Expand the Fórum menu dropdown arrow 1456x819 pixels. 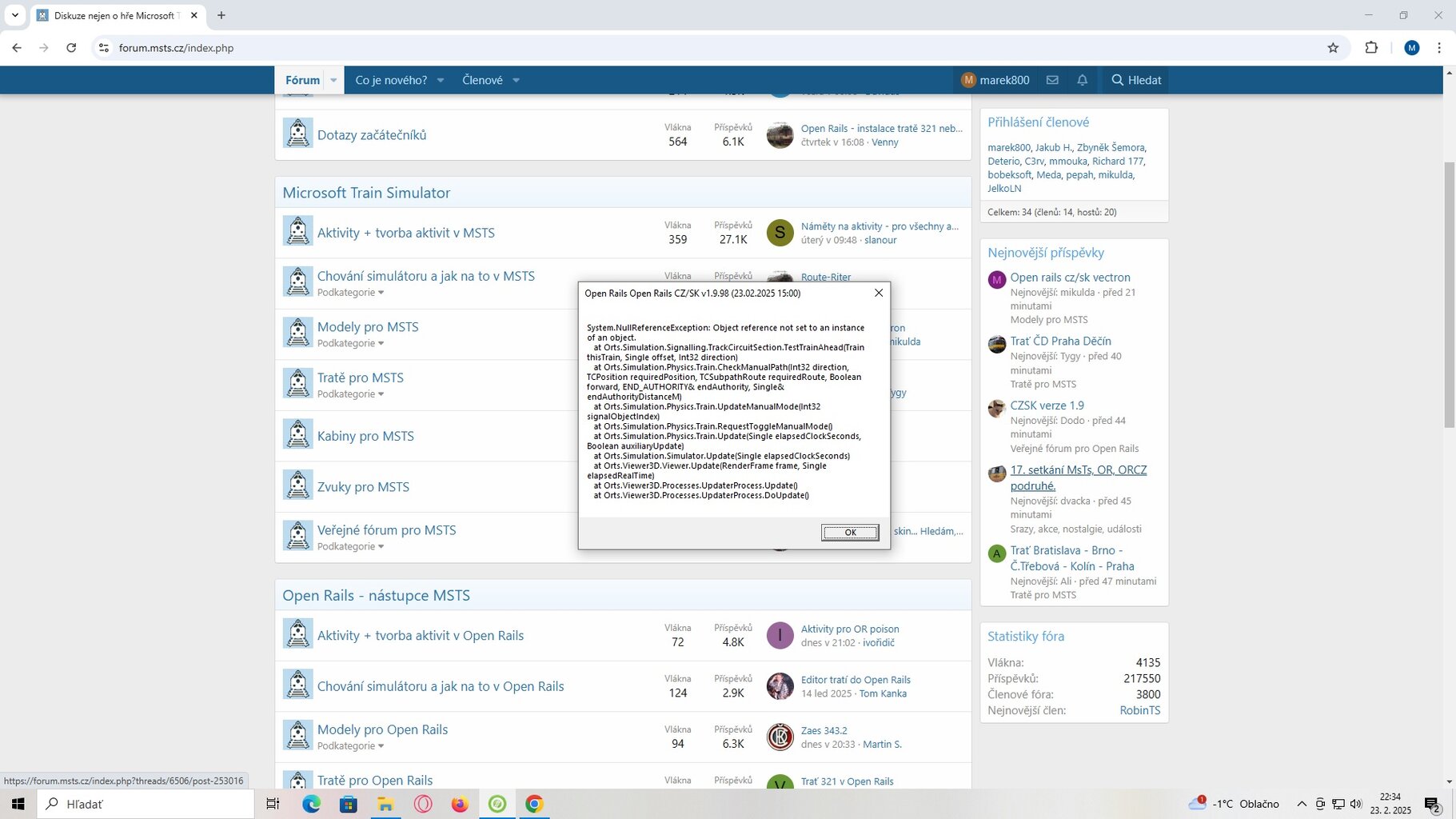click(333, 80)
